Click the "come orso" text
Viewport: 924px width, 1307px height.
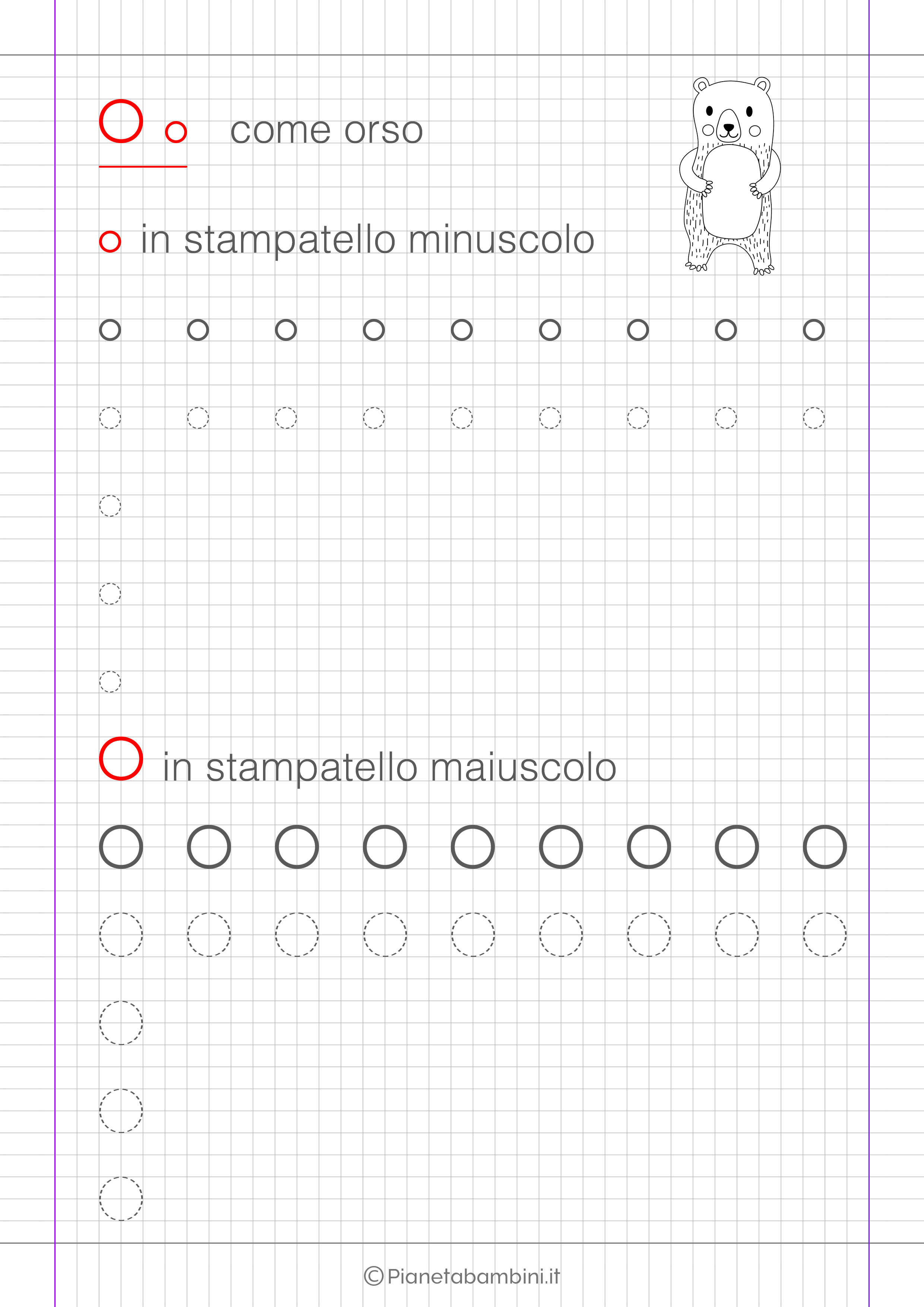click(326, 130)
